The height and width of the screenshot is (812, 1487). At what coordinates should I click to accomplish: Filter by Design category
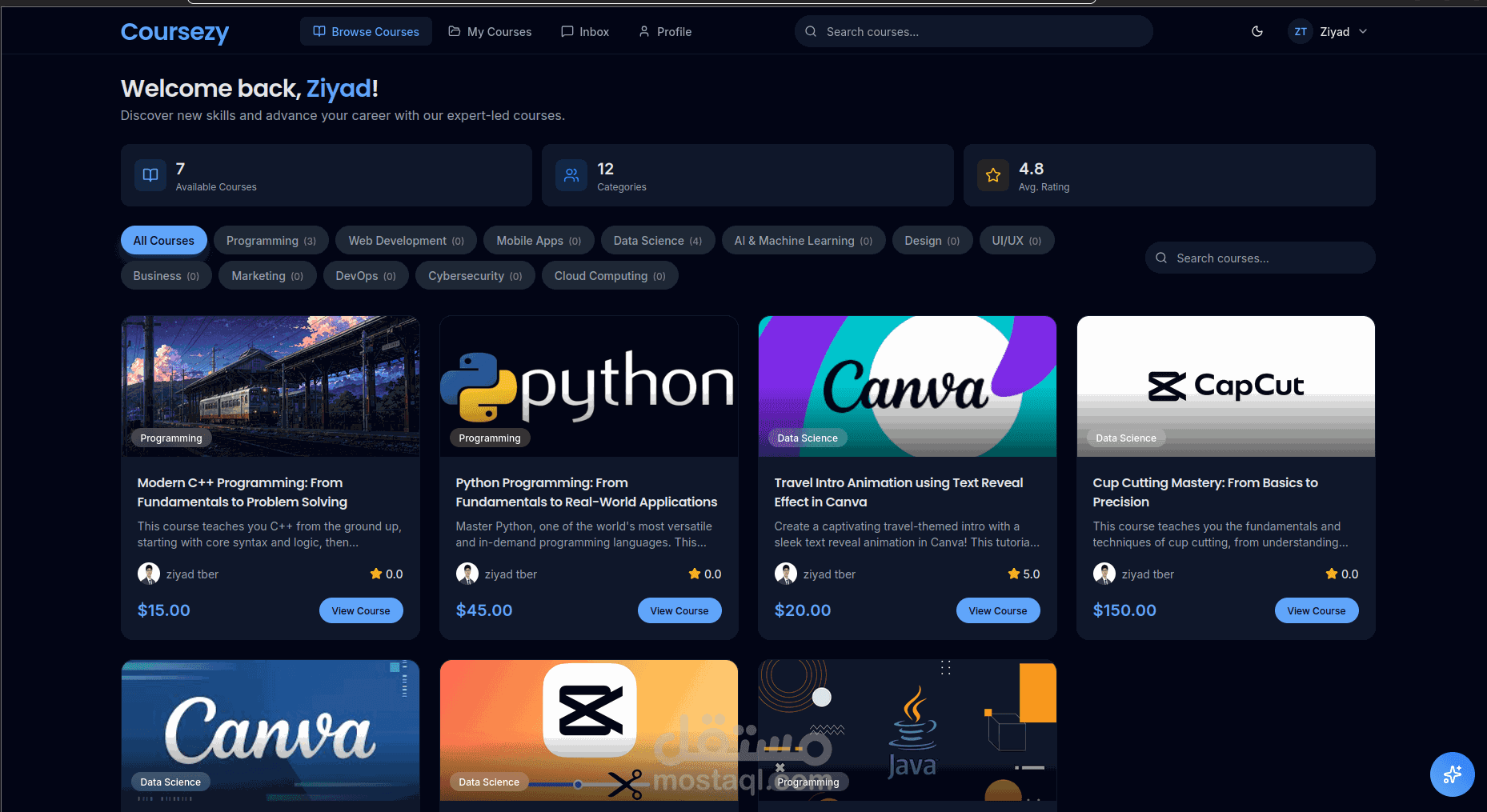(932, 240)
